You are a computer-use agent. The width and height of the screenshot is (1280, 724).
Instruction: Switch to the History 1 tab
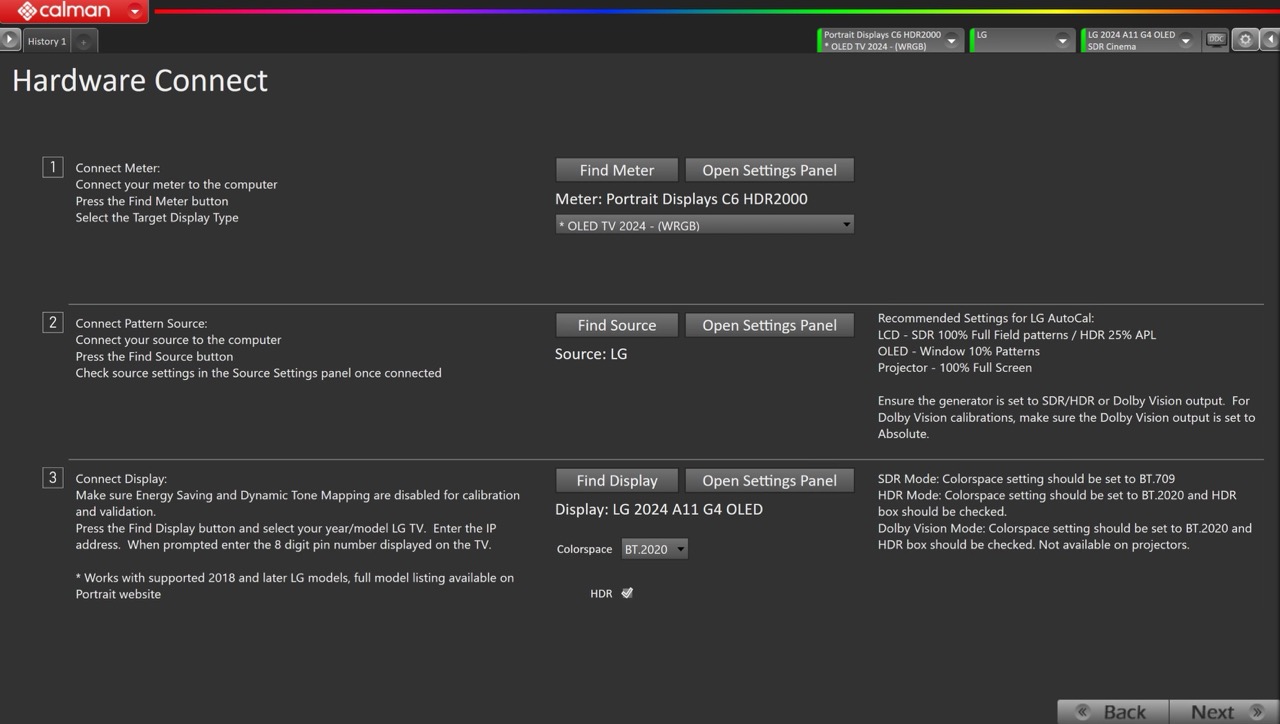coord(46,41)
